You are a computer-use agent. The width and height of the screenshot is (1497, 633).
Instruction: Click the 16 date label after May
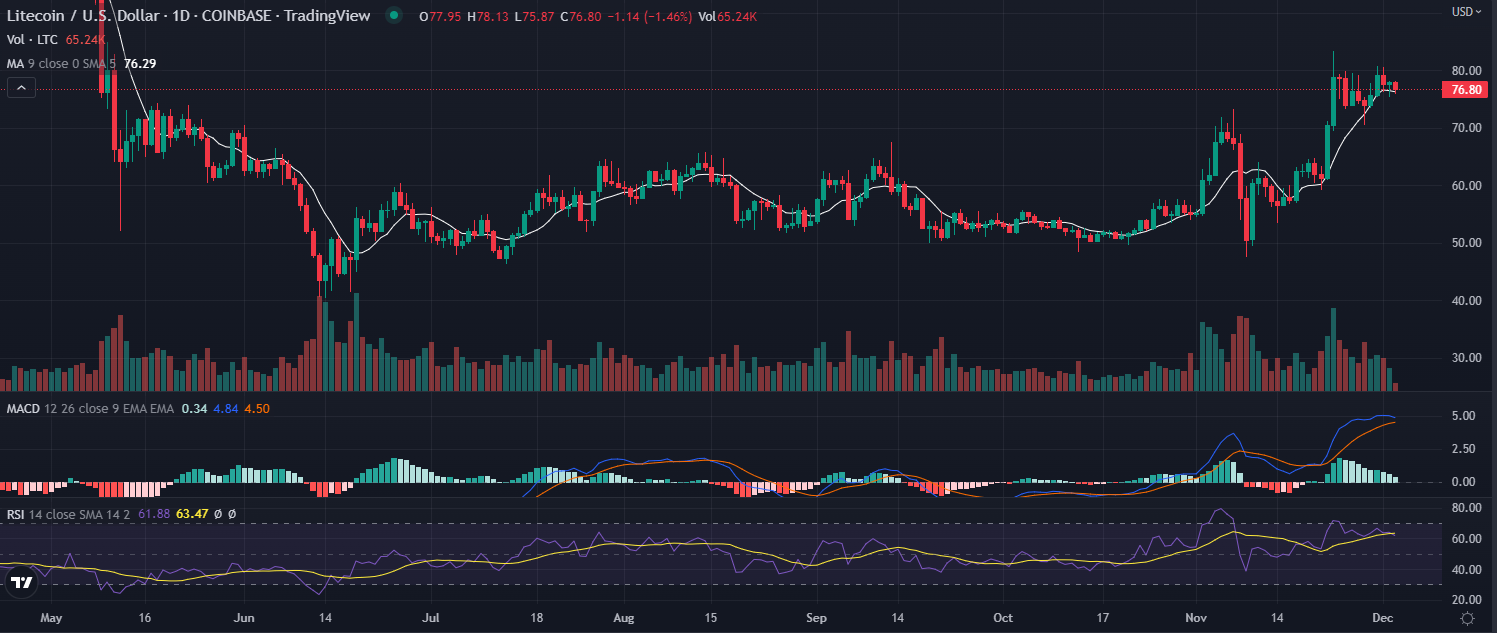click(x=145, y=619)
